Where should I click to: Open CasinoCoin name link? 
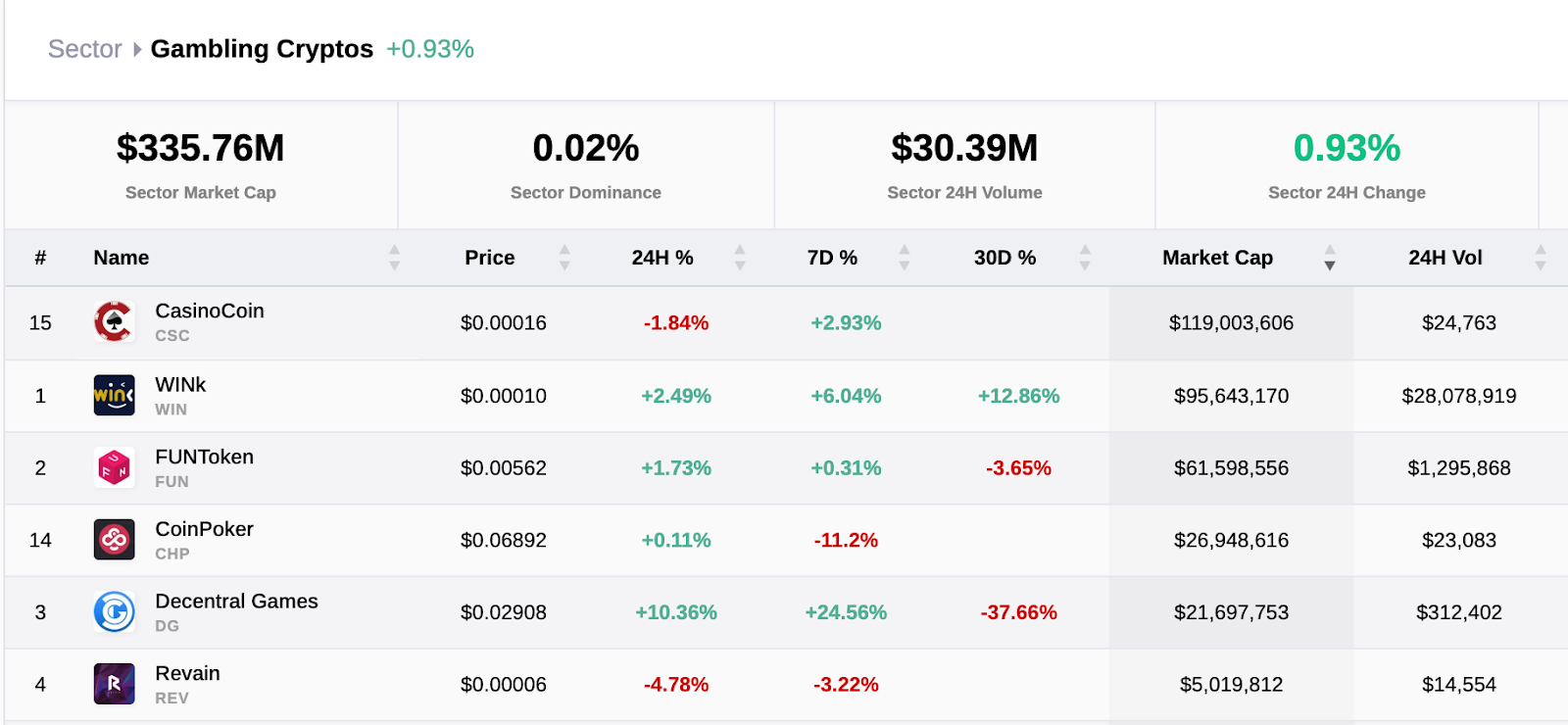click(x=210, y=311)
